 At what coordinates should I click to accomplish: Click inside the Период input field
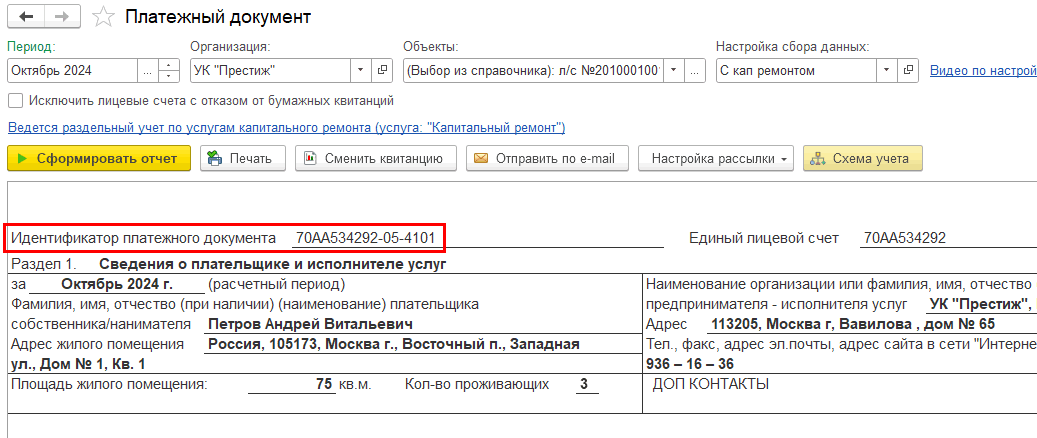point(70,71)
